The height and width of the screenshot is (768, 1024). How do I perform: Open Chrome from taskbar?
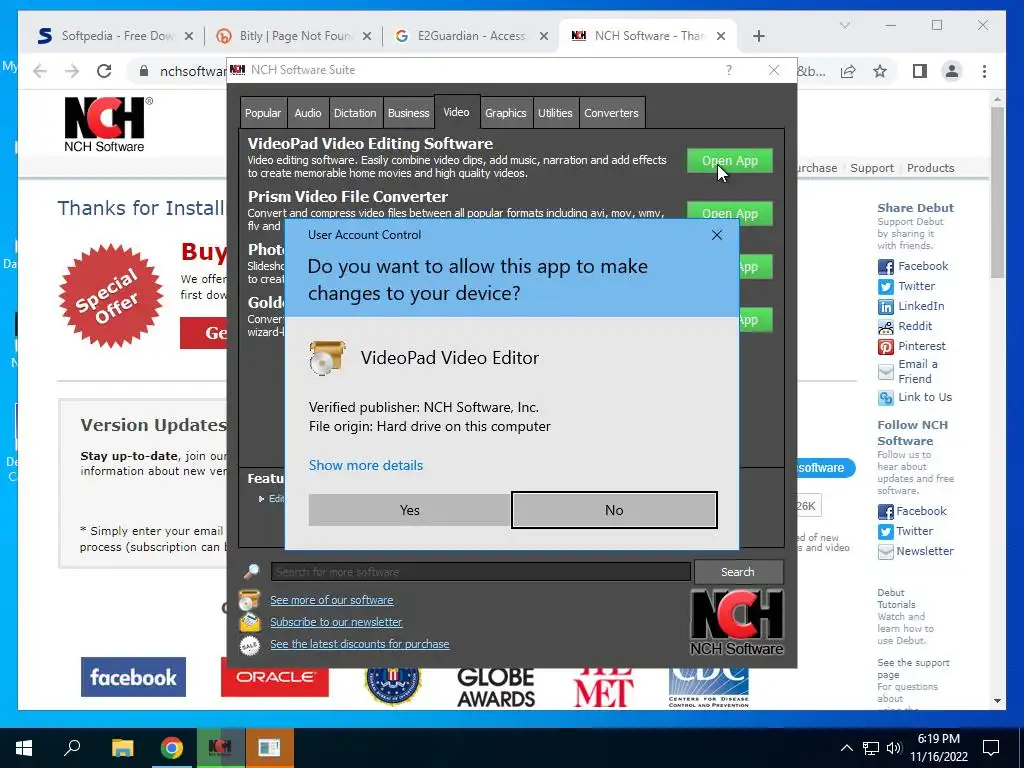[x=172, y=748]
